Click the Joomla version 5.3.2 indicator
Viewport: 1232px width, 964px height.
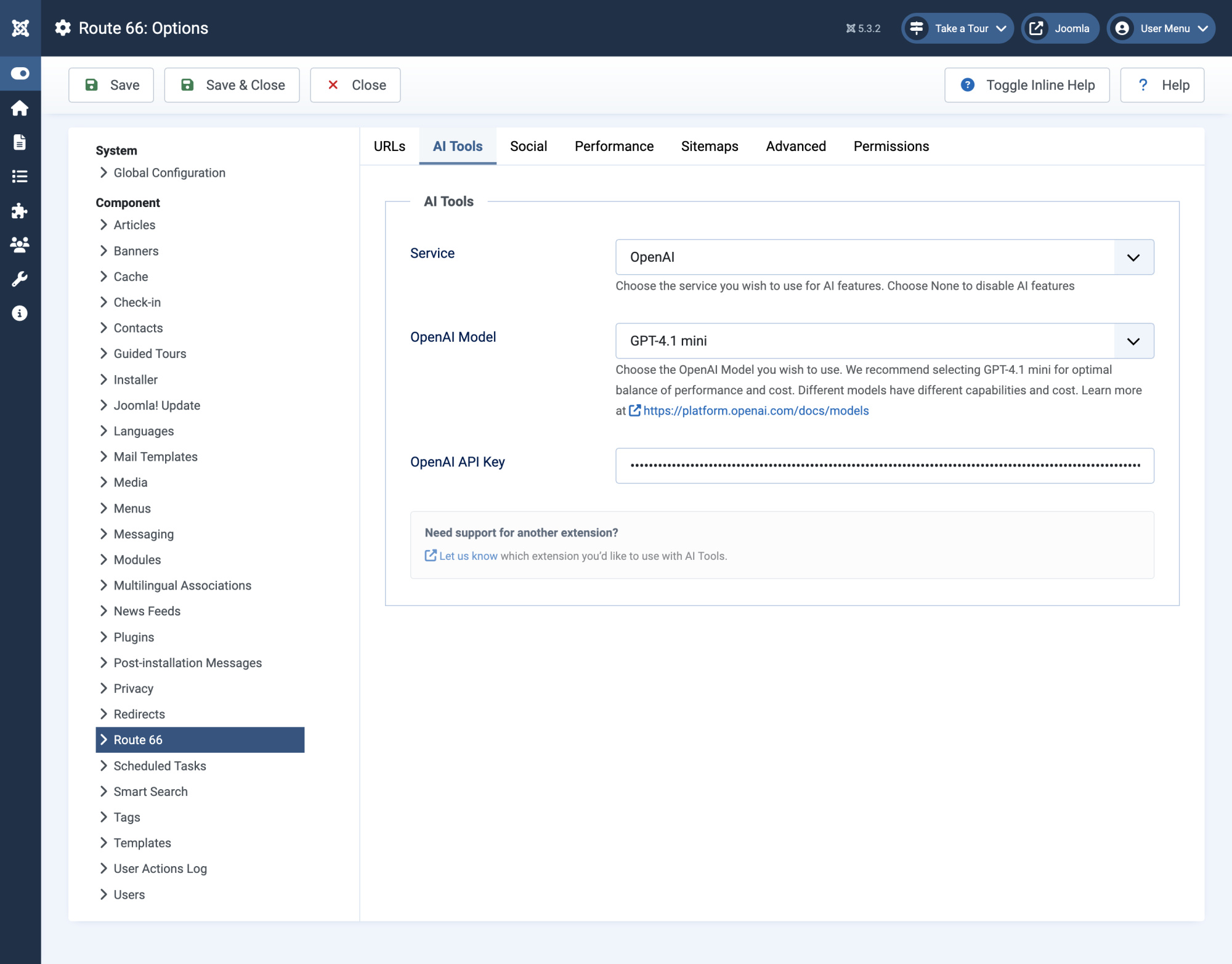tap(863, 28)
